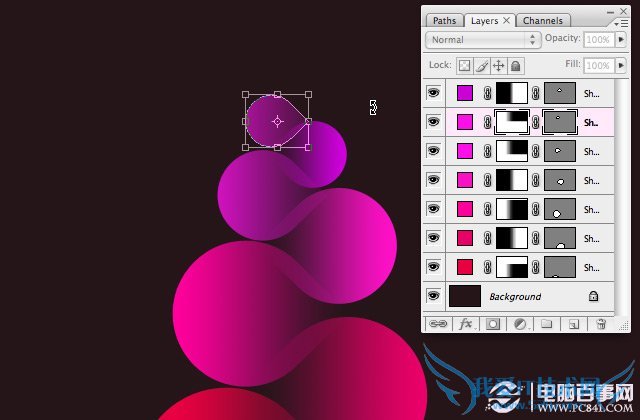This screenshot has width=640, height=420.
Task: Enable the lock position icon
Action: pos(499,66)
